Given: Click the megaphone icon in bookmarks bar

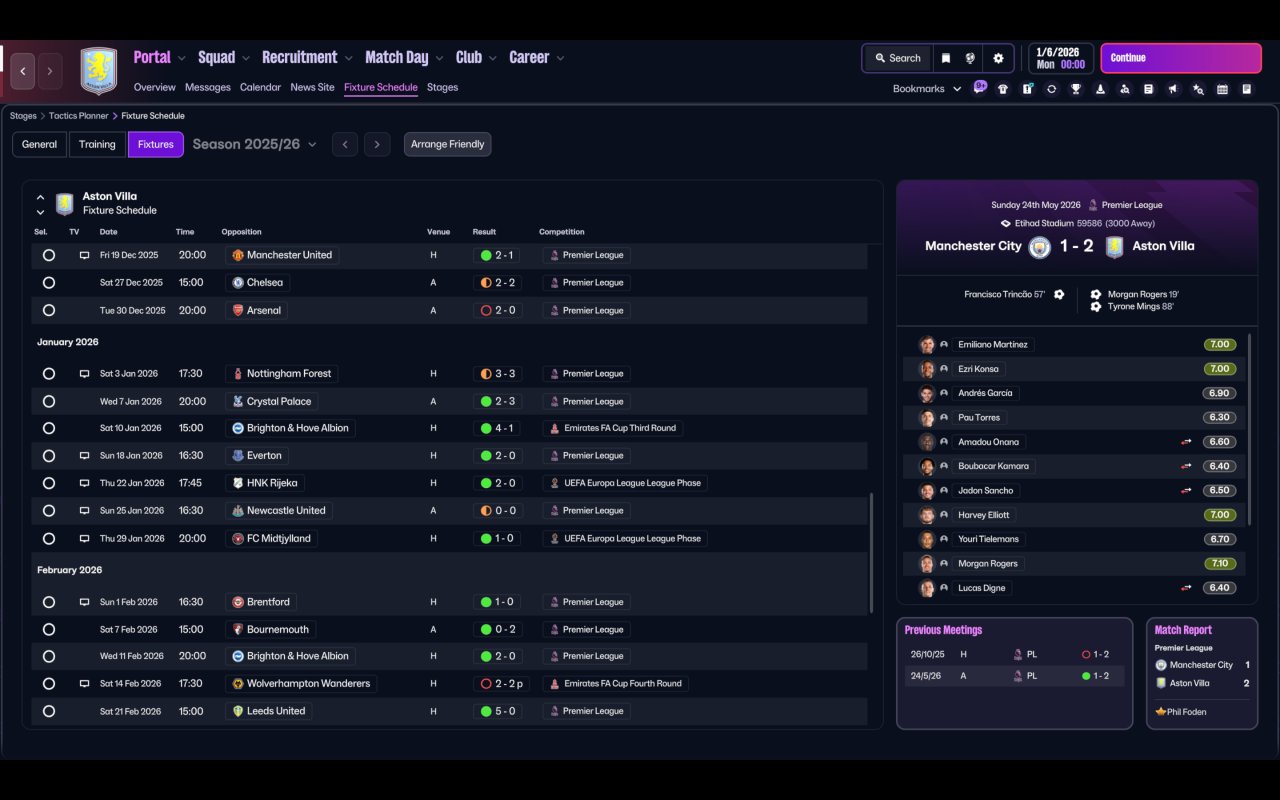Looking at the screenshot, I should click(1173, 89).
